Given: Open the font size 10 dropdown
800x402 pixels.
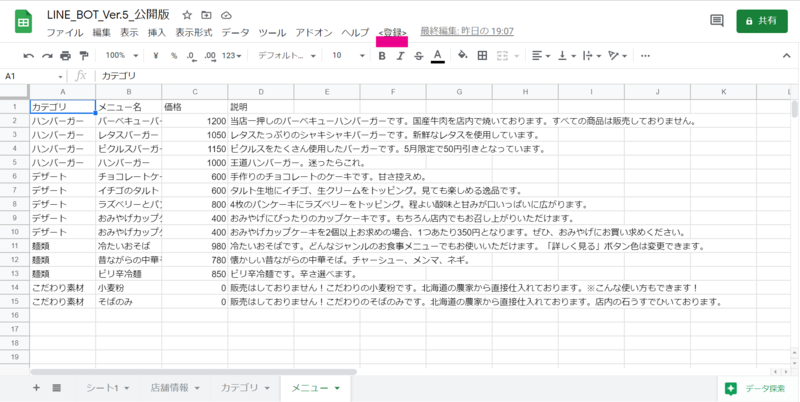Looking at the screenshot, I should point(349,56).
